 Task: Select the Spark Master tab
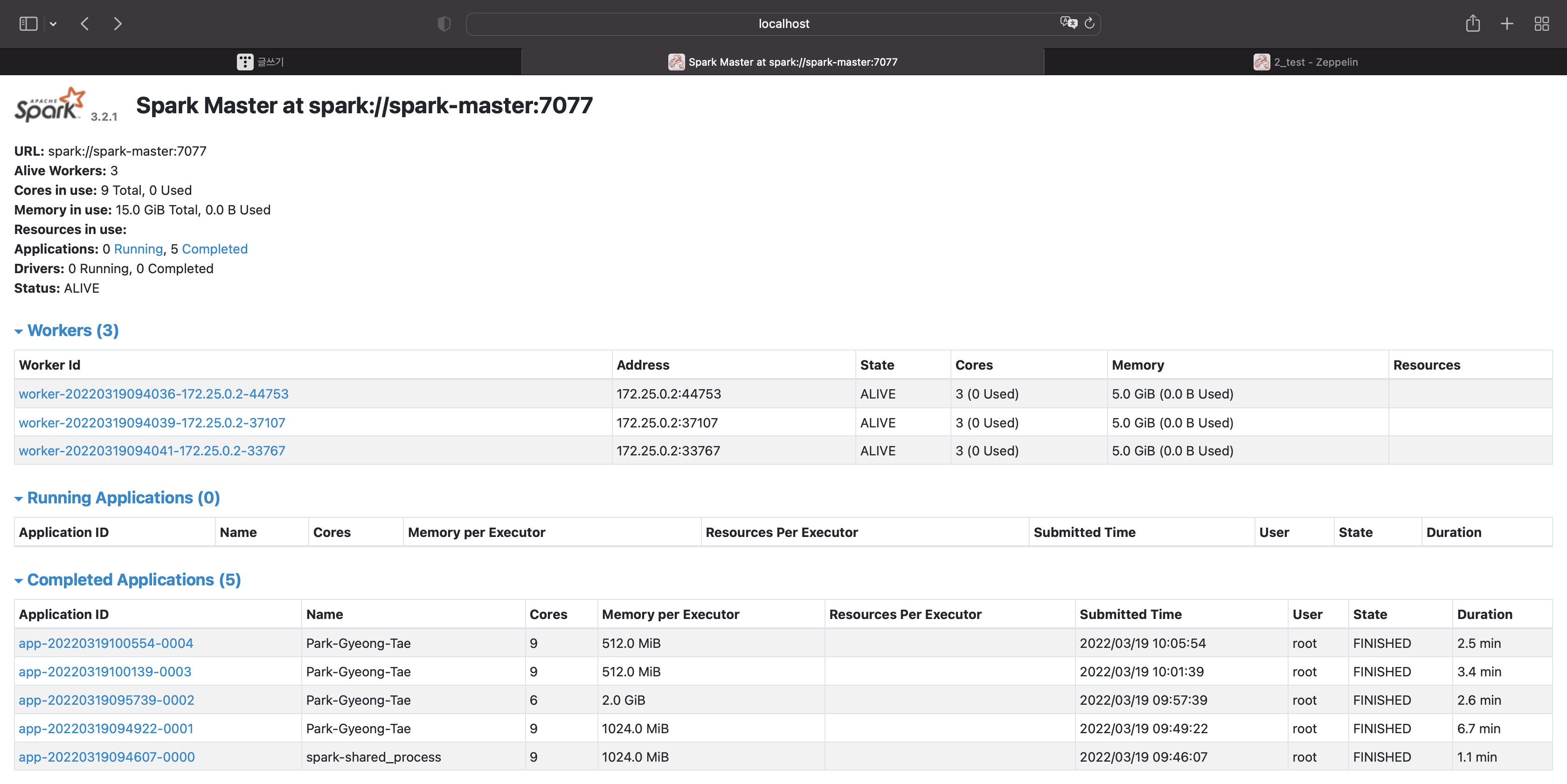[783, 62]
